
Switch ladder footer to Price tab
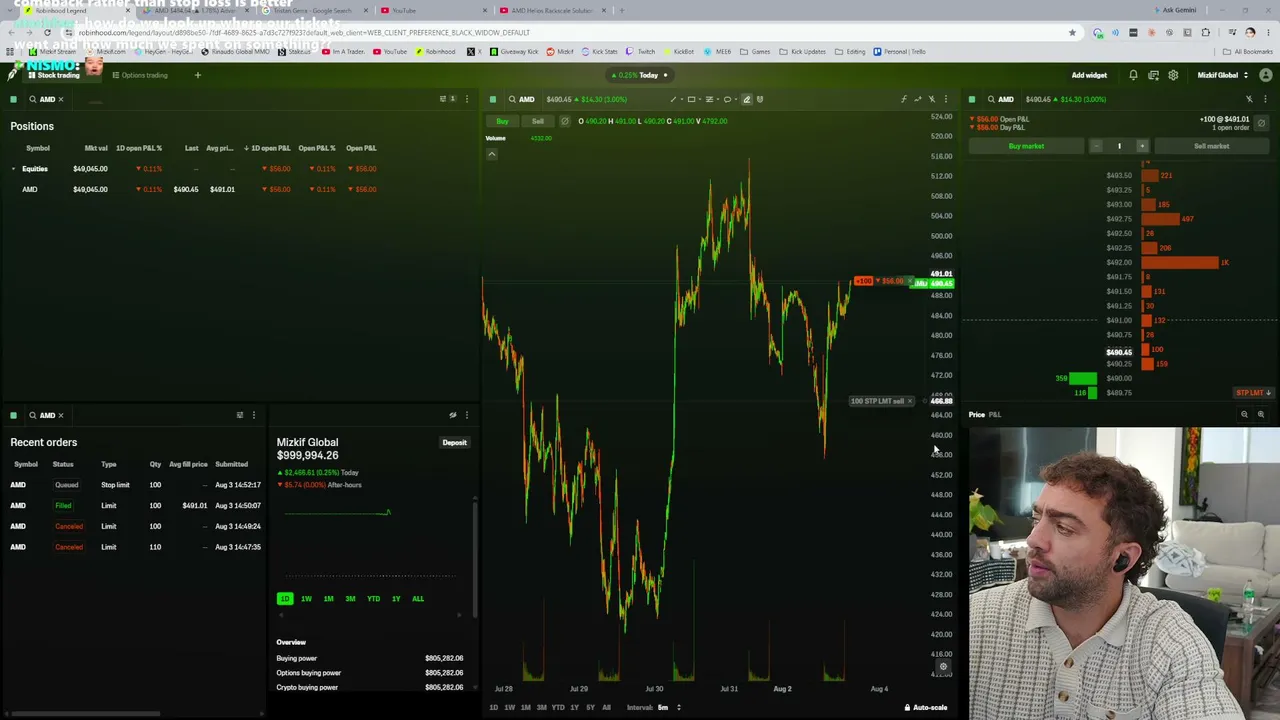coord(977,414)
